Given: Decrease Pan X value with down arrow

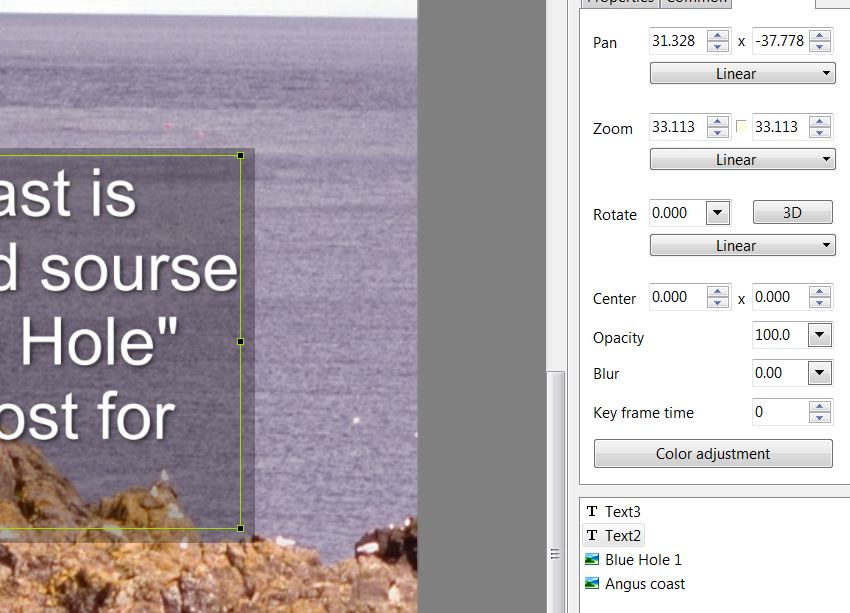Looking at the screenshot, I should click(x=718, y=47).
